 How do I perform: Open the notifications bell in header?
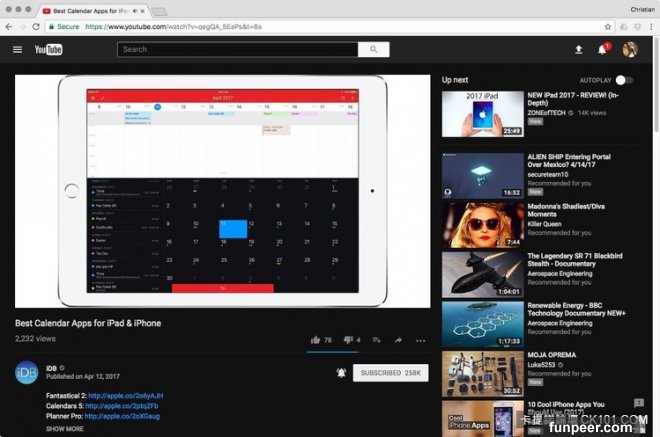pos(603,49)
